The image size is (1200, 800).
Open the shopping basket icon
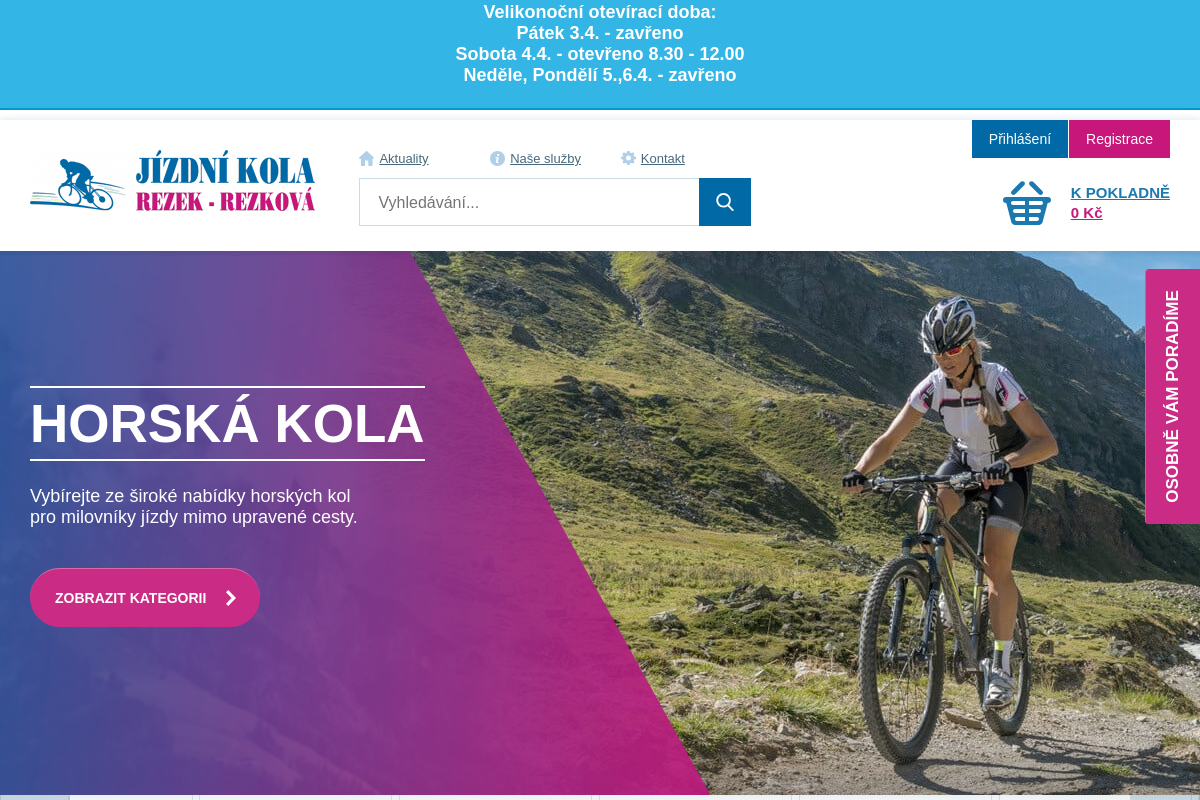click(1027, 203)
